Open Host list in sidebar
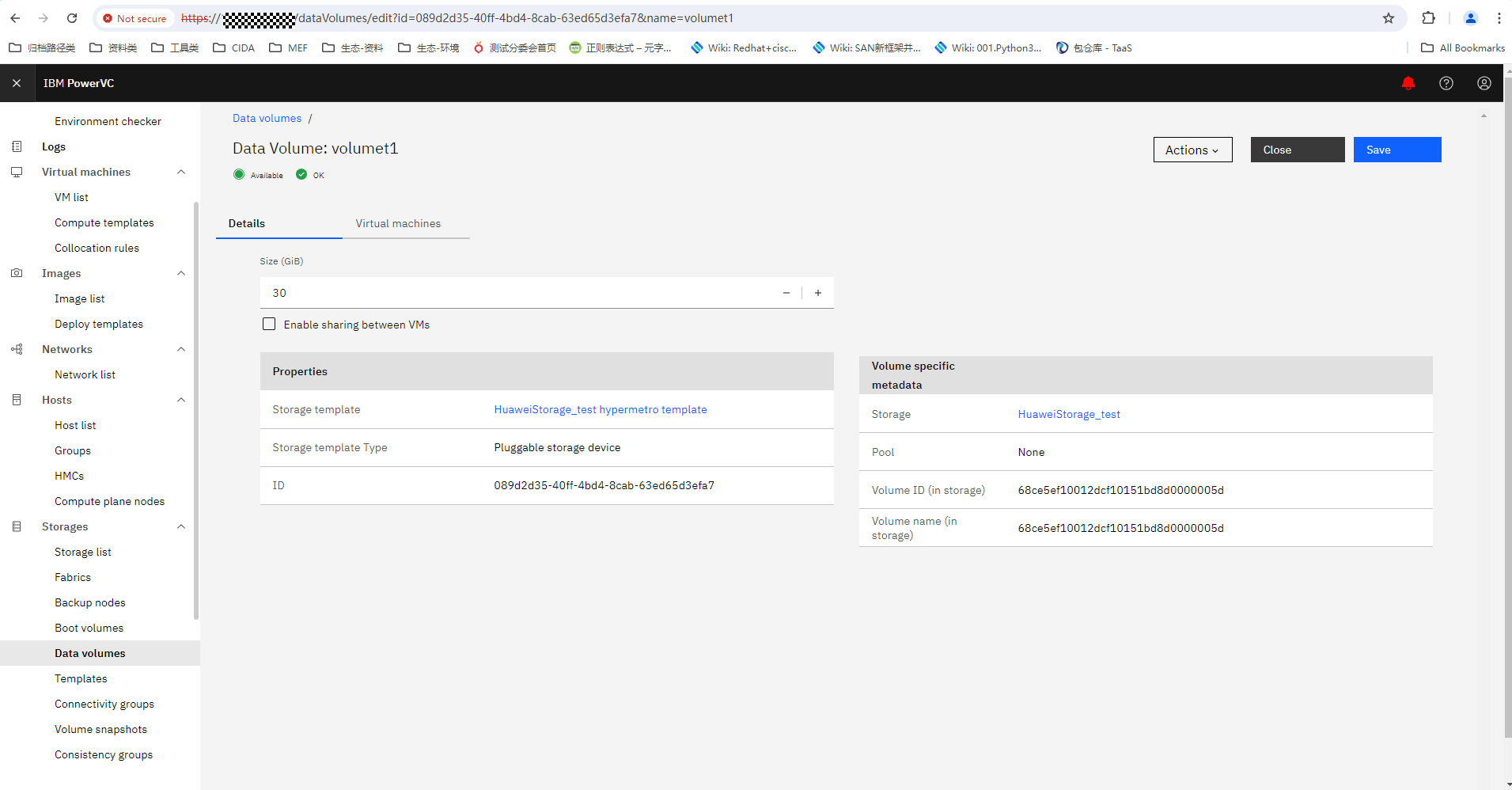Image resolution: width=1512 pixels, height=790 pixels. pyautogui.click(x=75, y=425)
